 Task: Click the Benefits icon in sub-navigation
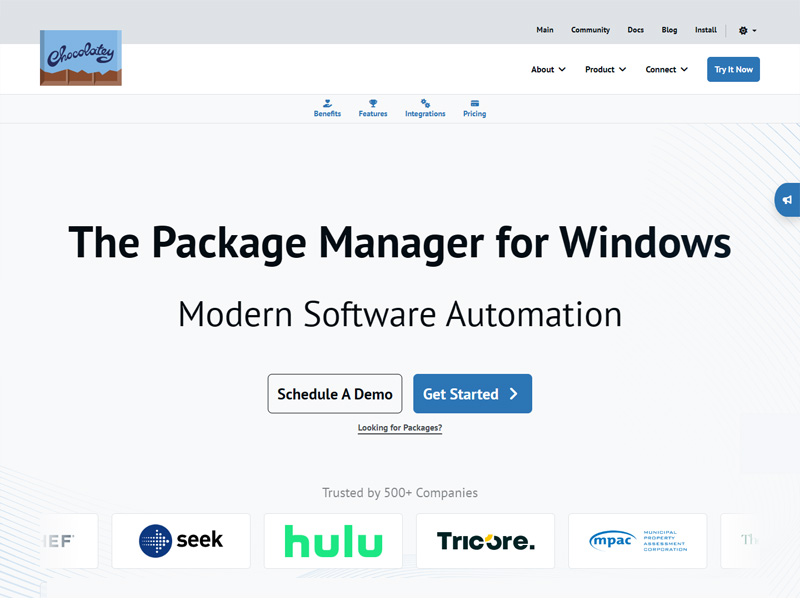click(x=327, y=103)
